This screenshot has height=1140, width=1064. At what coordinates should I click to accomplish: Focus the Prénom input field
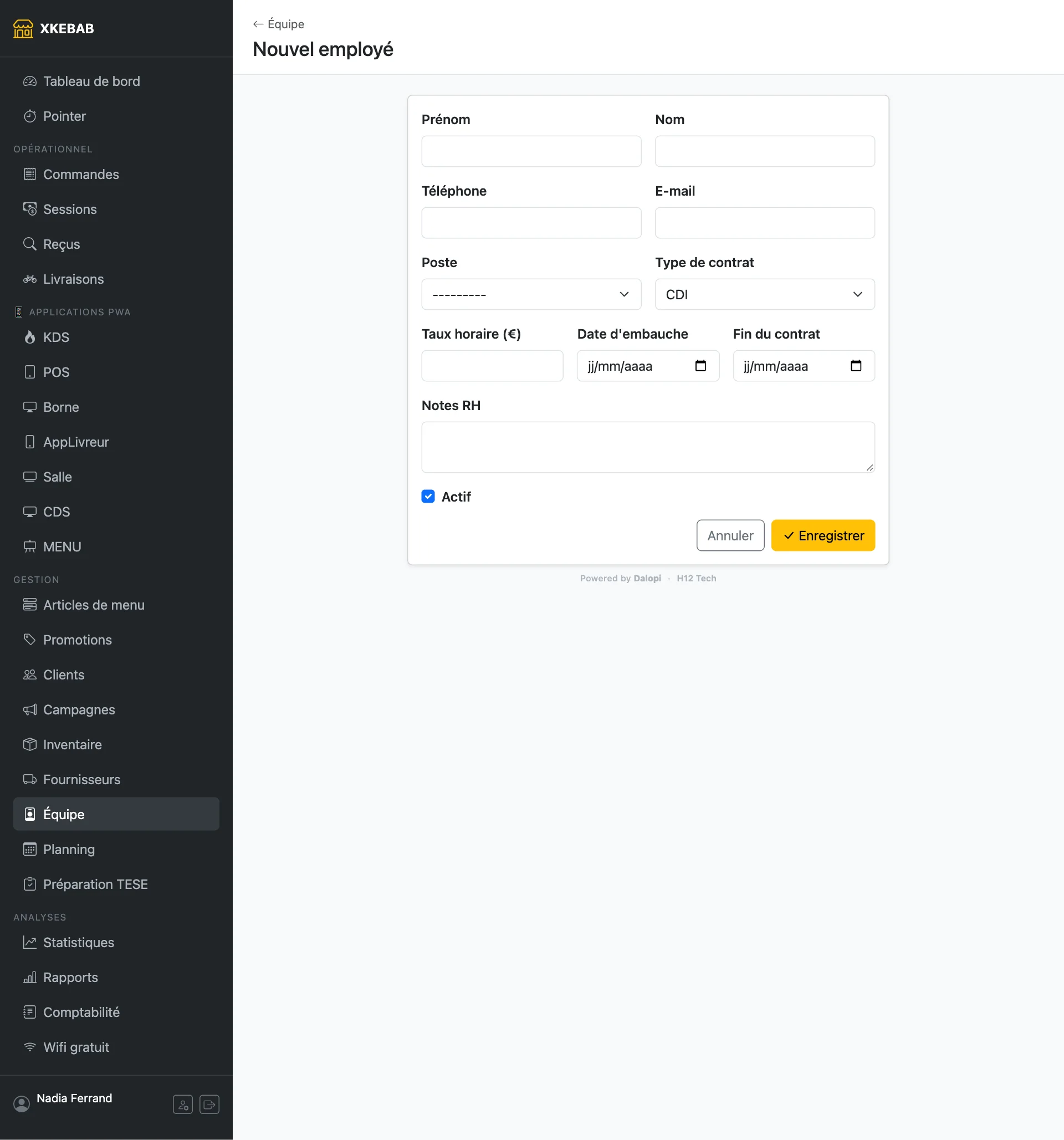(531, 151)
